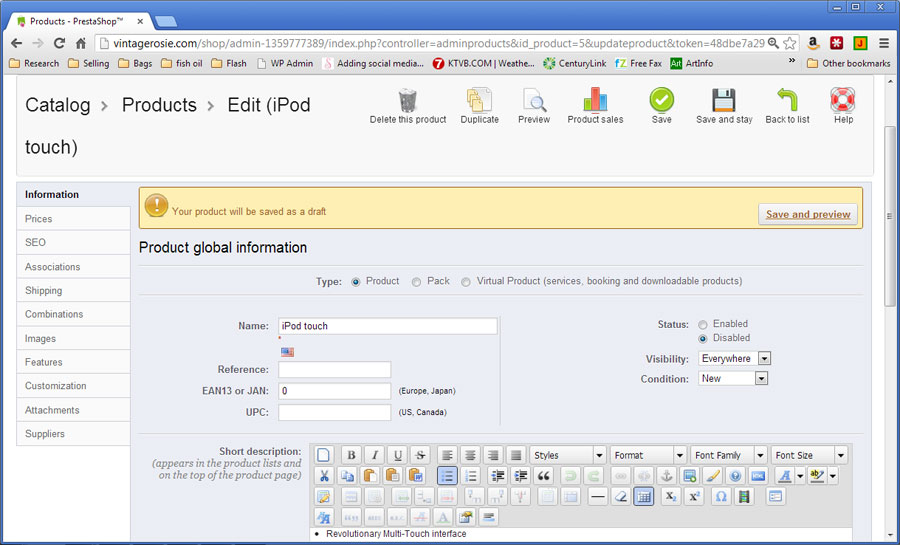The image size is (900, 545).
Task: Open the Shipping tab
Action: [73, 290]
